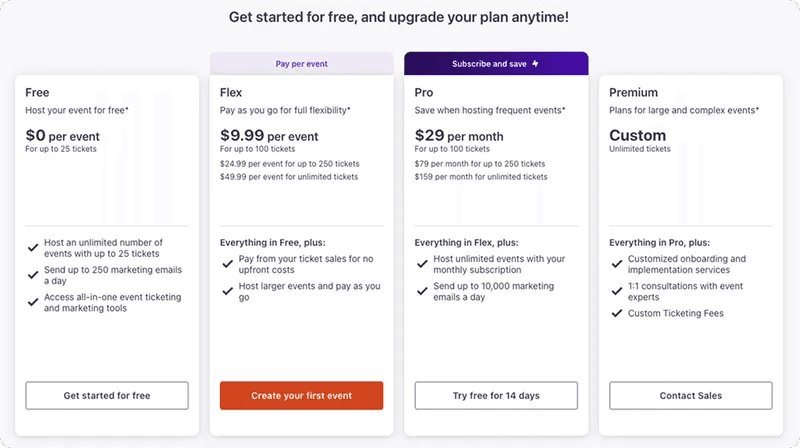Click checkmark next to 'Send up to 250 marketing emails'
The width and height of the screenshot is (800, 448).
[33, 273]
